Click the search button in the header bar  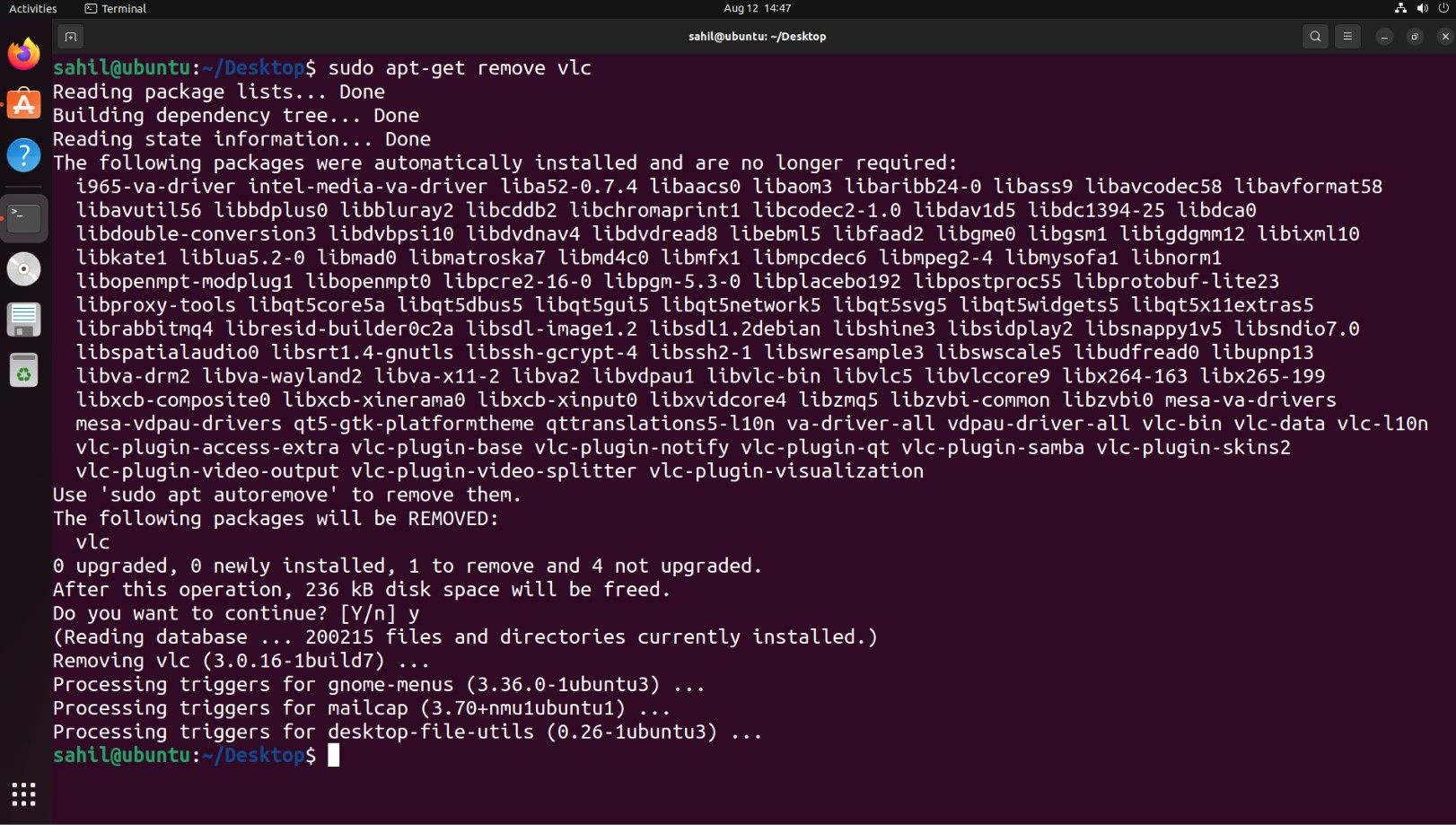pyautogui.click(x=1315, y=37)
